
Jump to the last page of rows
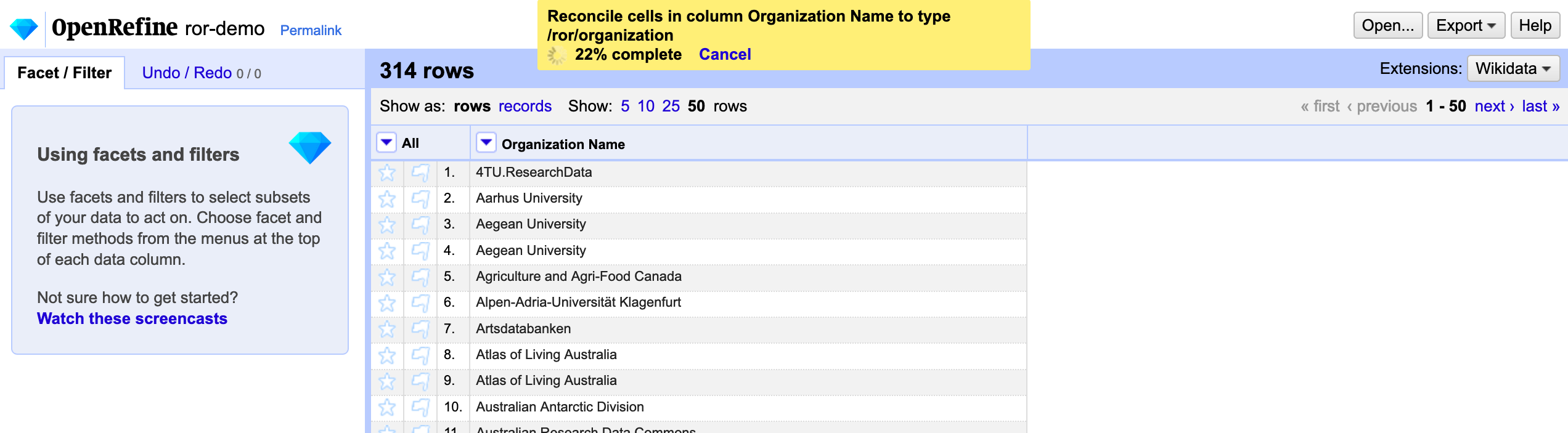(x=1540, y=106)
